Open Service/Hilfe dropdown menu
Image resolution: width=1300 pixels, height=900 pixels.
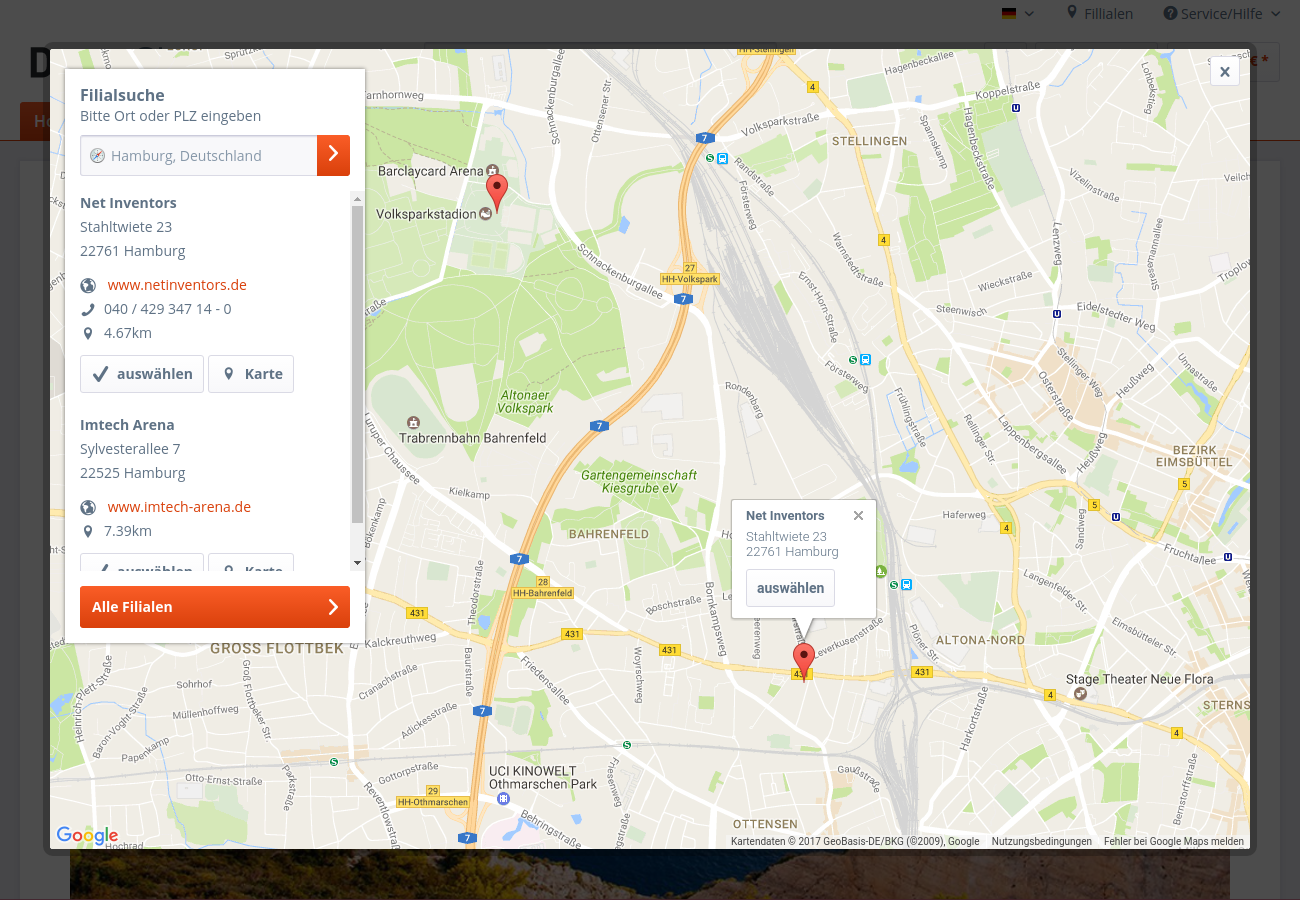[1221, 13]
